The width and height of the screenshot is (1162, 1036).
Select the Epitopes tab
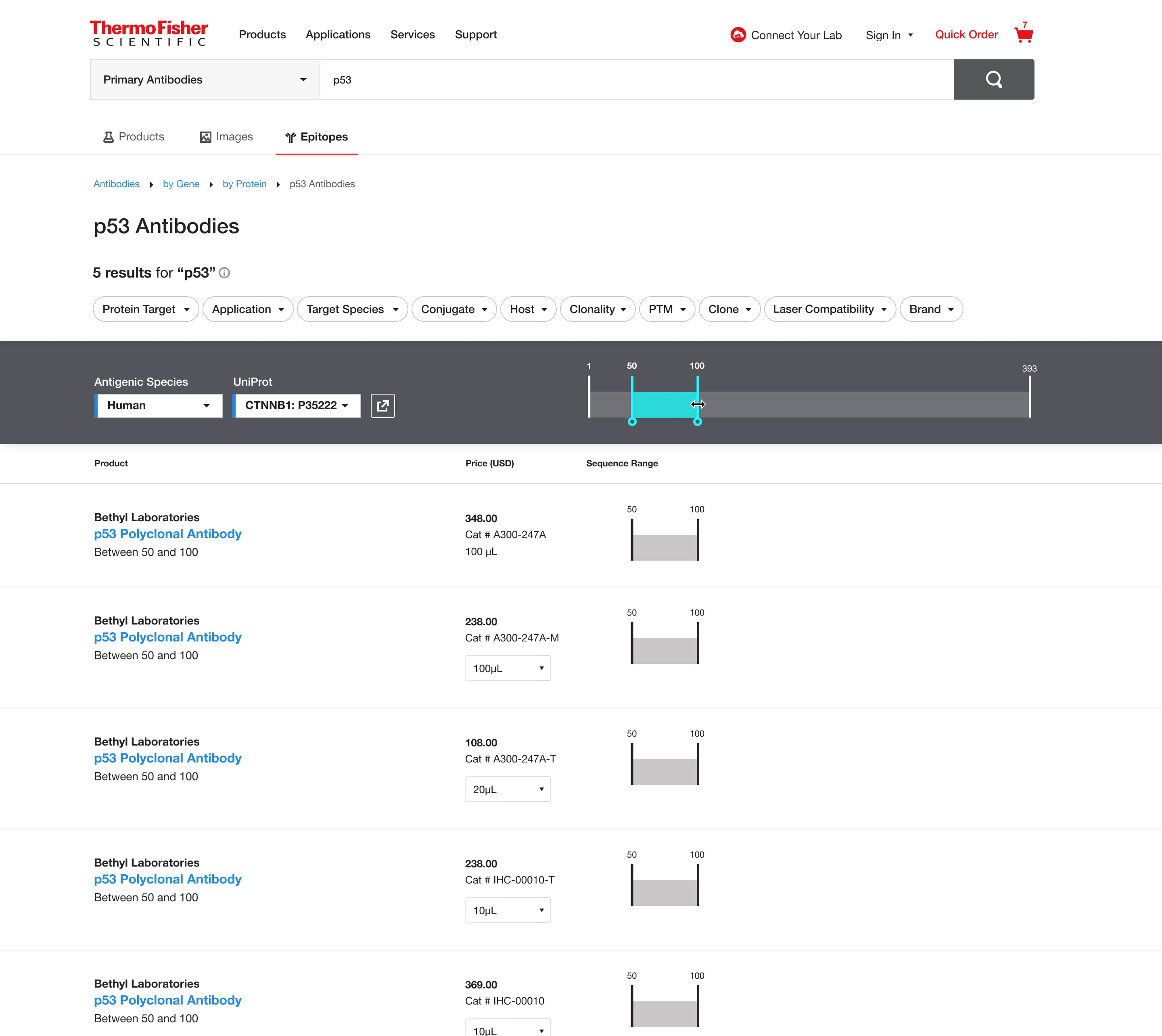click(317, 137)
